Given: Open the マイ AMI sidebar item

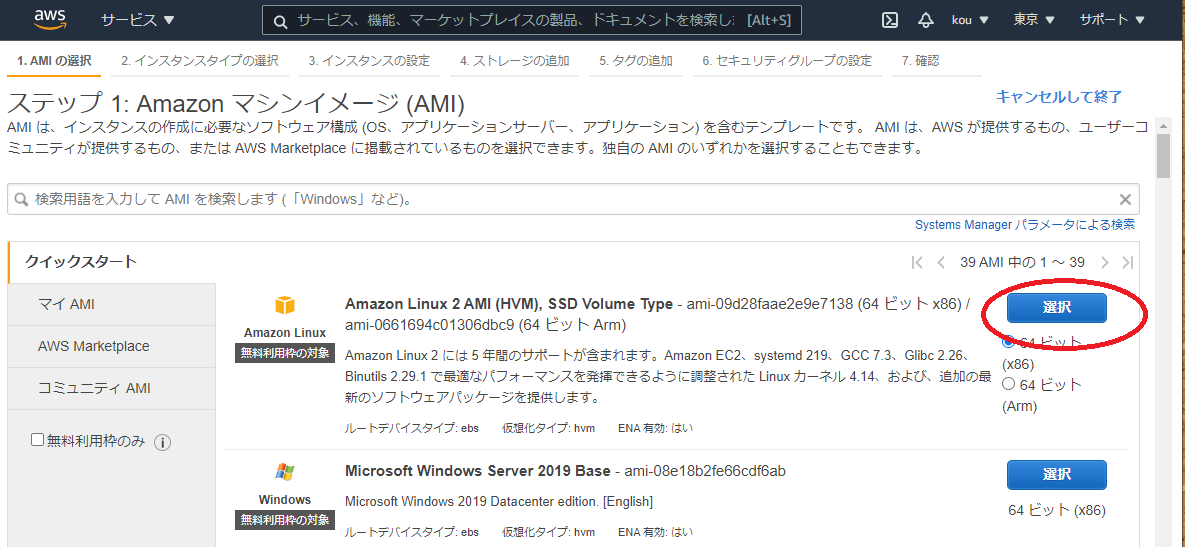Looking at the screenshot, I should [112, 304].
